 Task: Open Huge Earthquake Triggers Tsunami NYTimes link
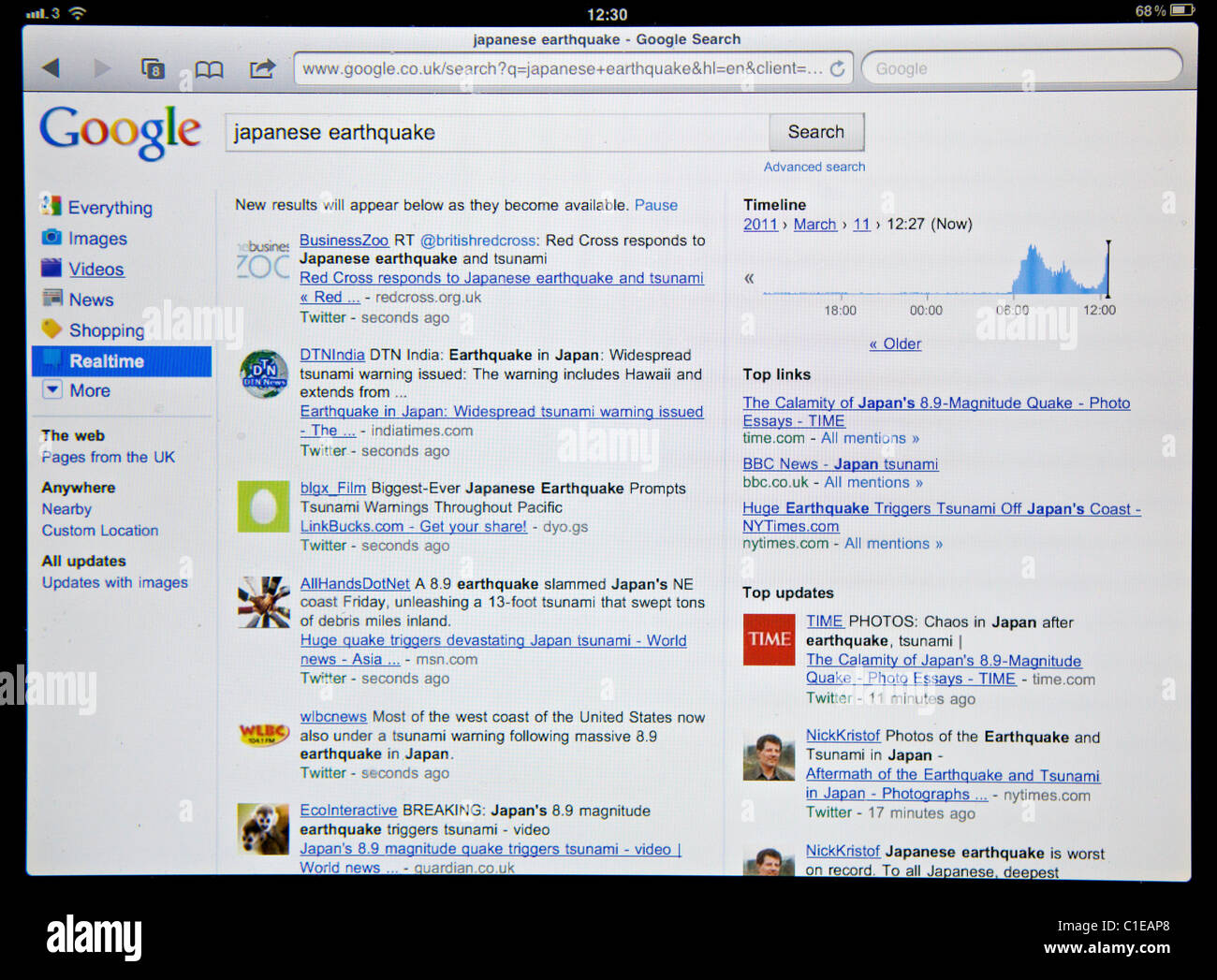click(942, 517)
